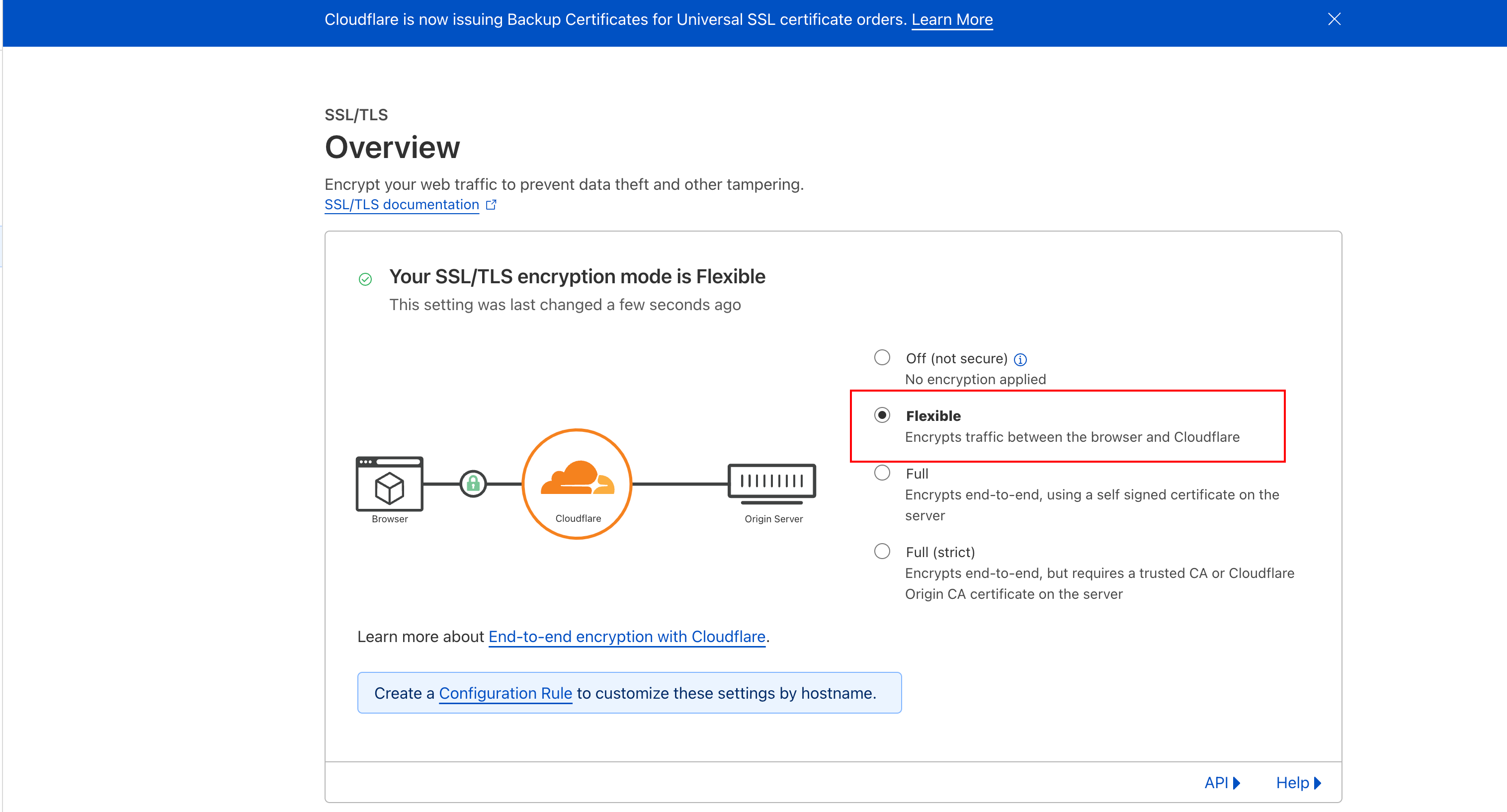Image resolution: width=1507 pixels, height=812 pixels.
Task: Click the Cloudflare cloud logo
Action: [577, 479]
